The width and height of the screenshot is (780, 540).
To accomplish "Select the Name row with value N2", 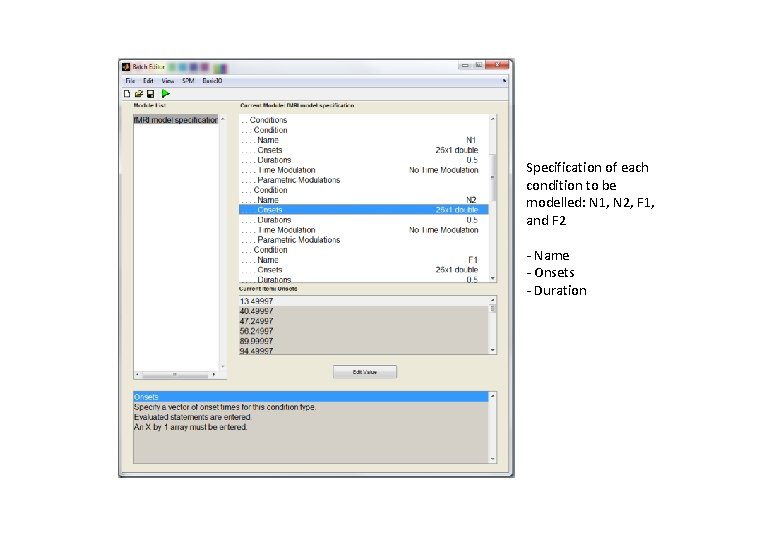I will click(x=364, y=200).
